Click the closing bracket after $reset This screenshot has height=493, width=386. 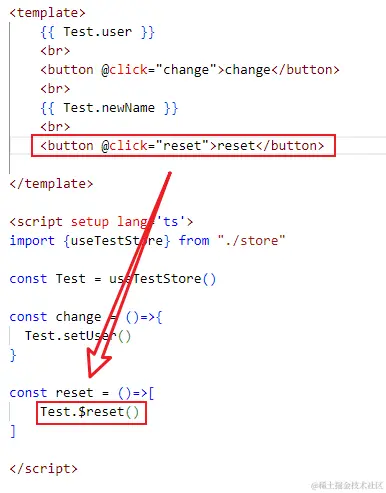click(x=13, y=431)
